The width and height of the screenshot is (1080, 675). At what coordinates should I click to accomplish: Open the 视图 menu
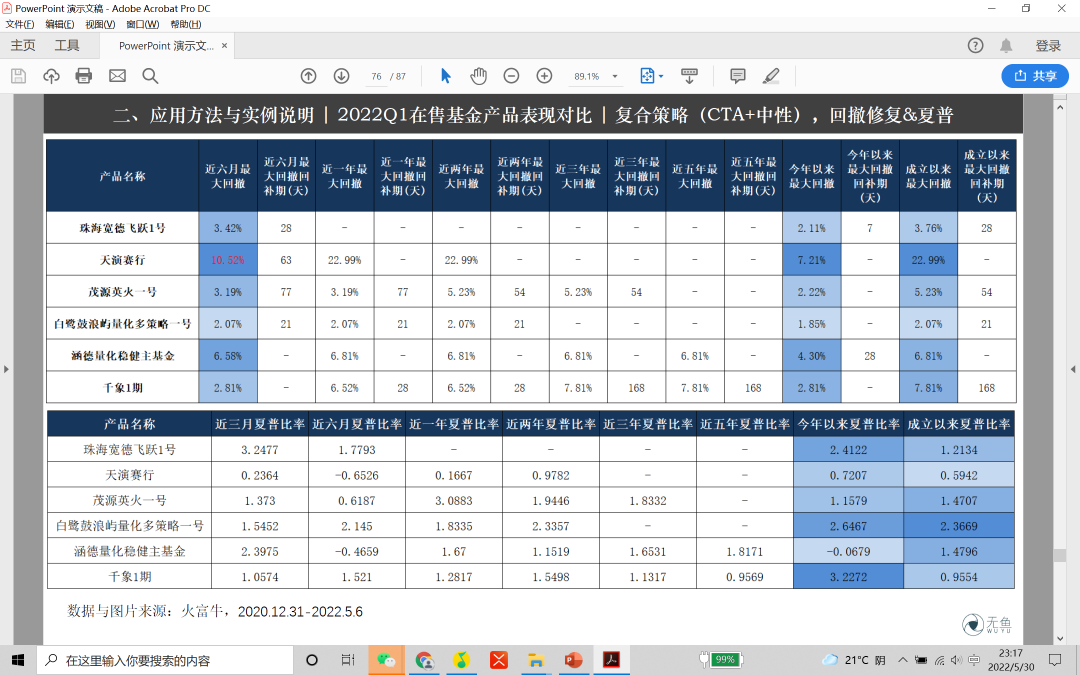(100, 24)
